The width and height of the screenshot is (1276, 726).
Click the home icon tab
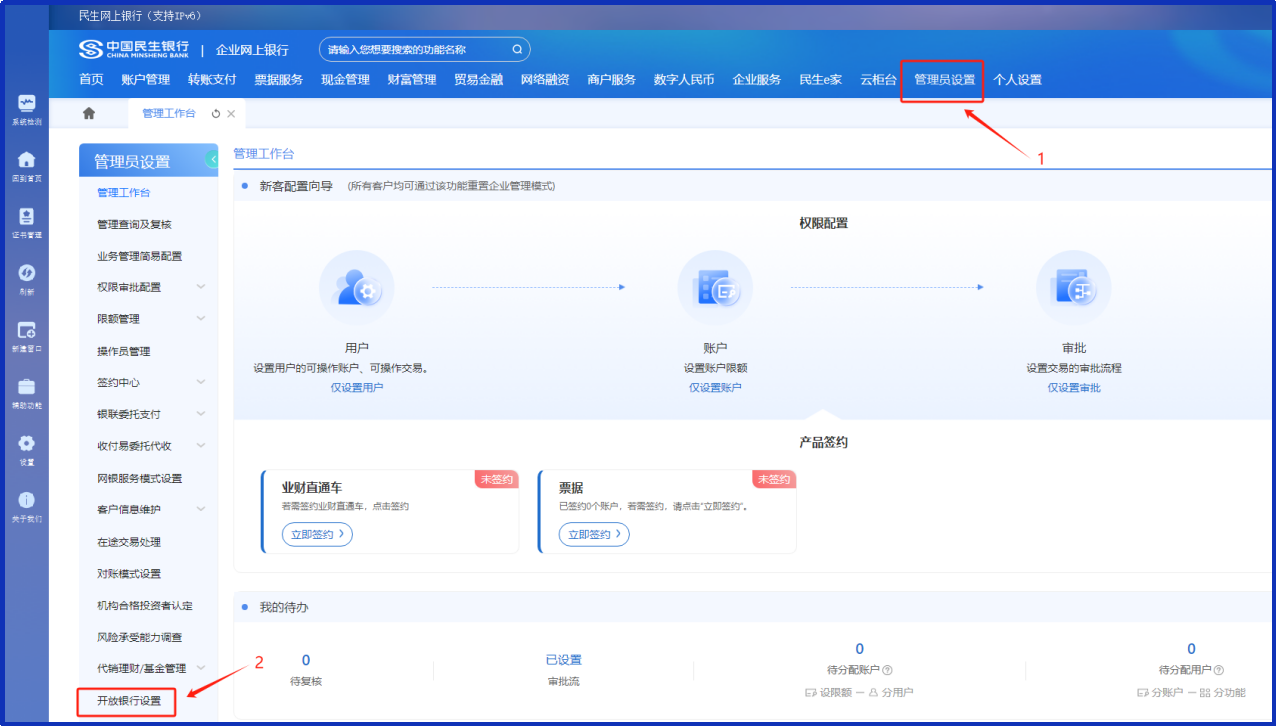[89, 114]
